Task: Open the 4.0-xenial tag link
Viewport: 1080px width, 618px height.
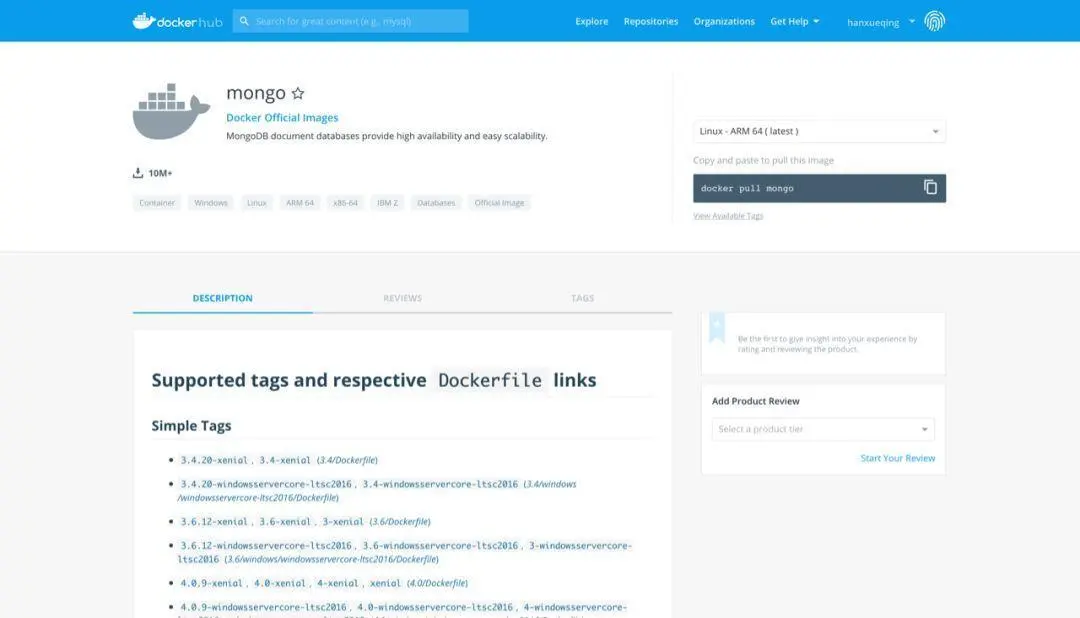Action: coord(279,583)
